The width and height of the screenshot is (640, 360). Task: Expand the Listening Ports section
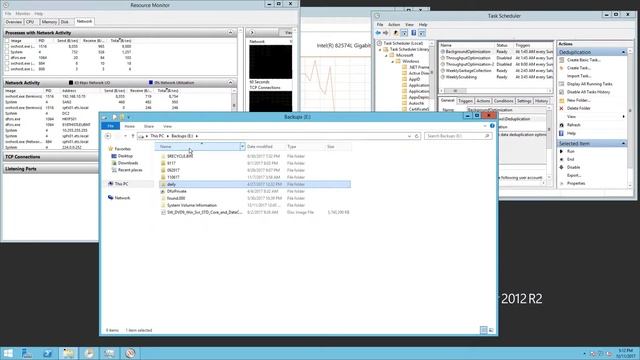[x=51, y=169]
